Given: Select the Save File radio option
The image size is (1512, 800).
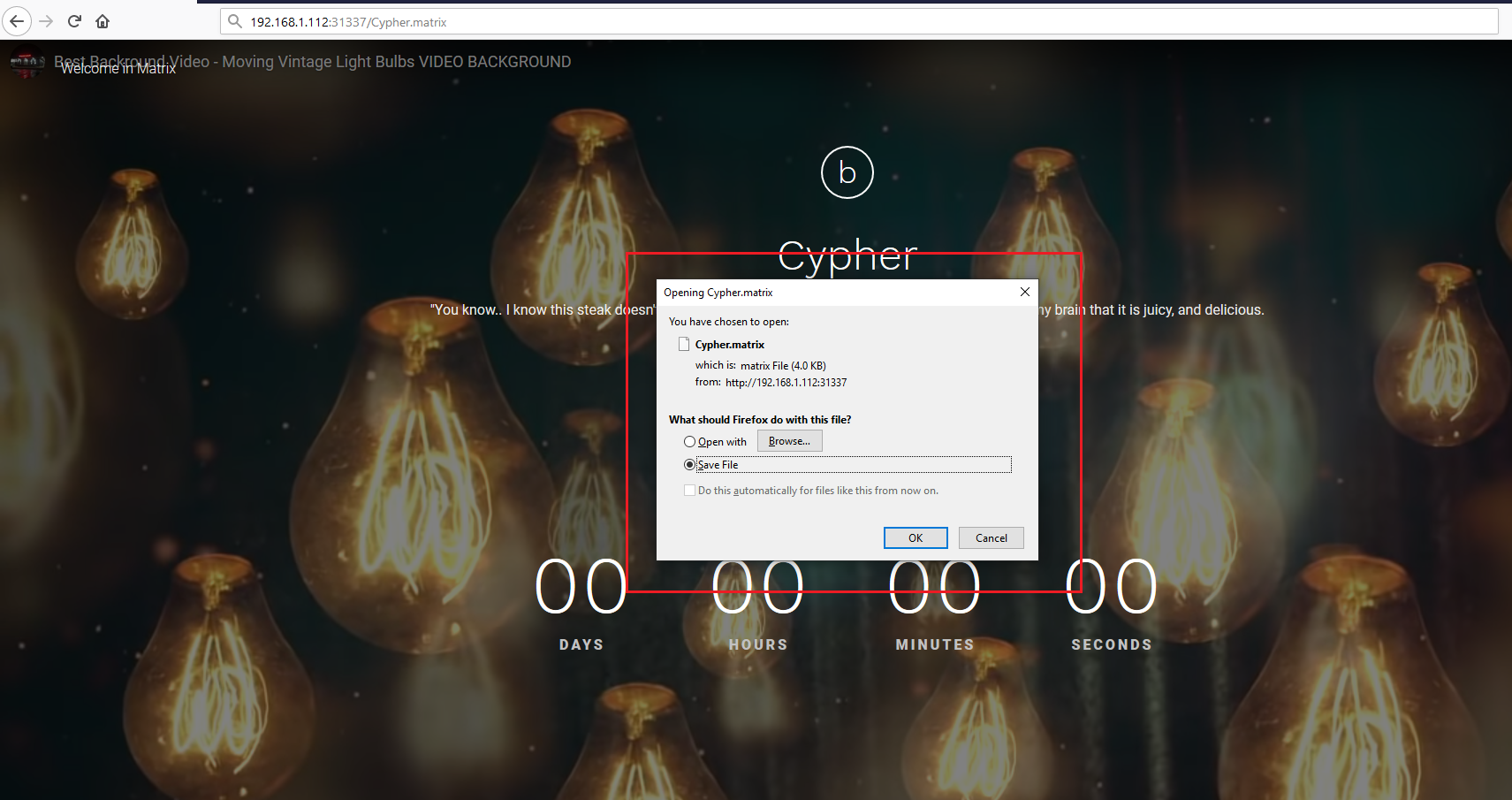Looking at the screenshot, I should pyautogui.click(x=689, y=465).
